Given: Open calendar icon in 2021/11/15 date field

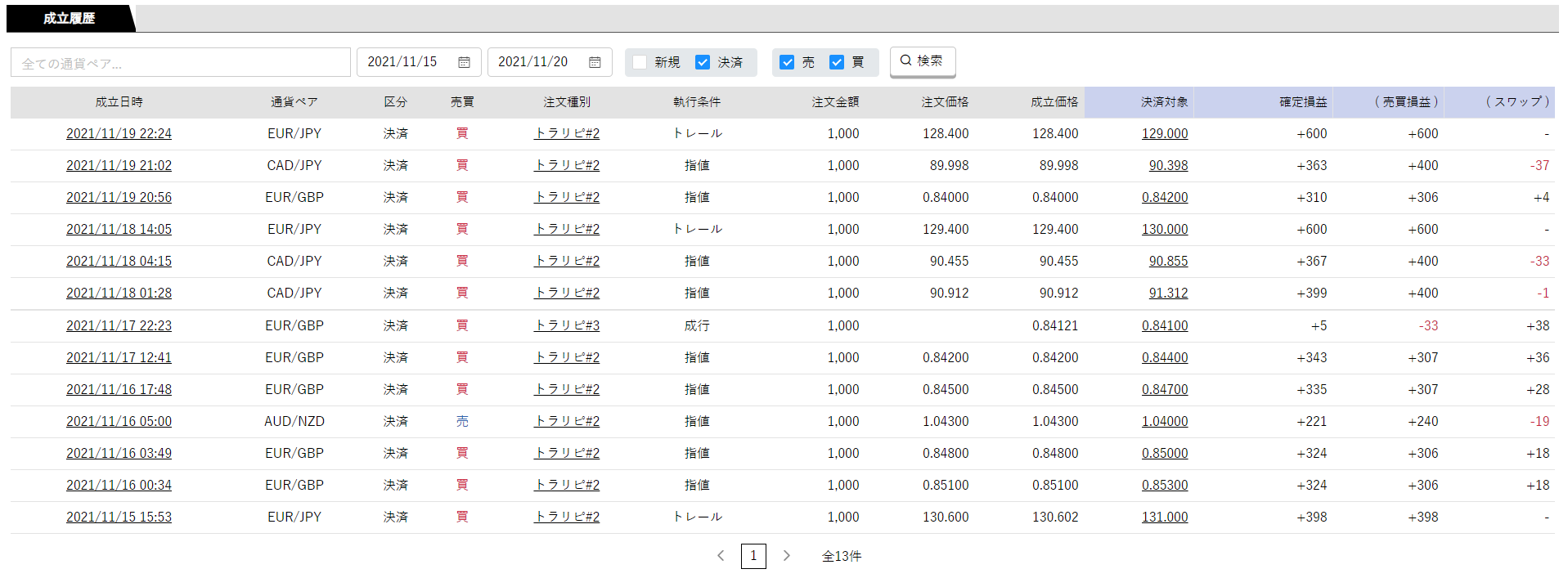Looking at the screenshot, I should tap(464, 62).
